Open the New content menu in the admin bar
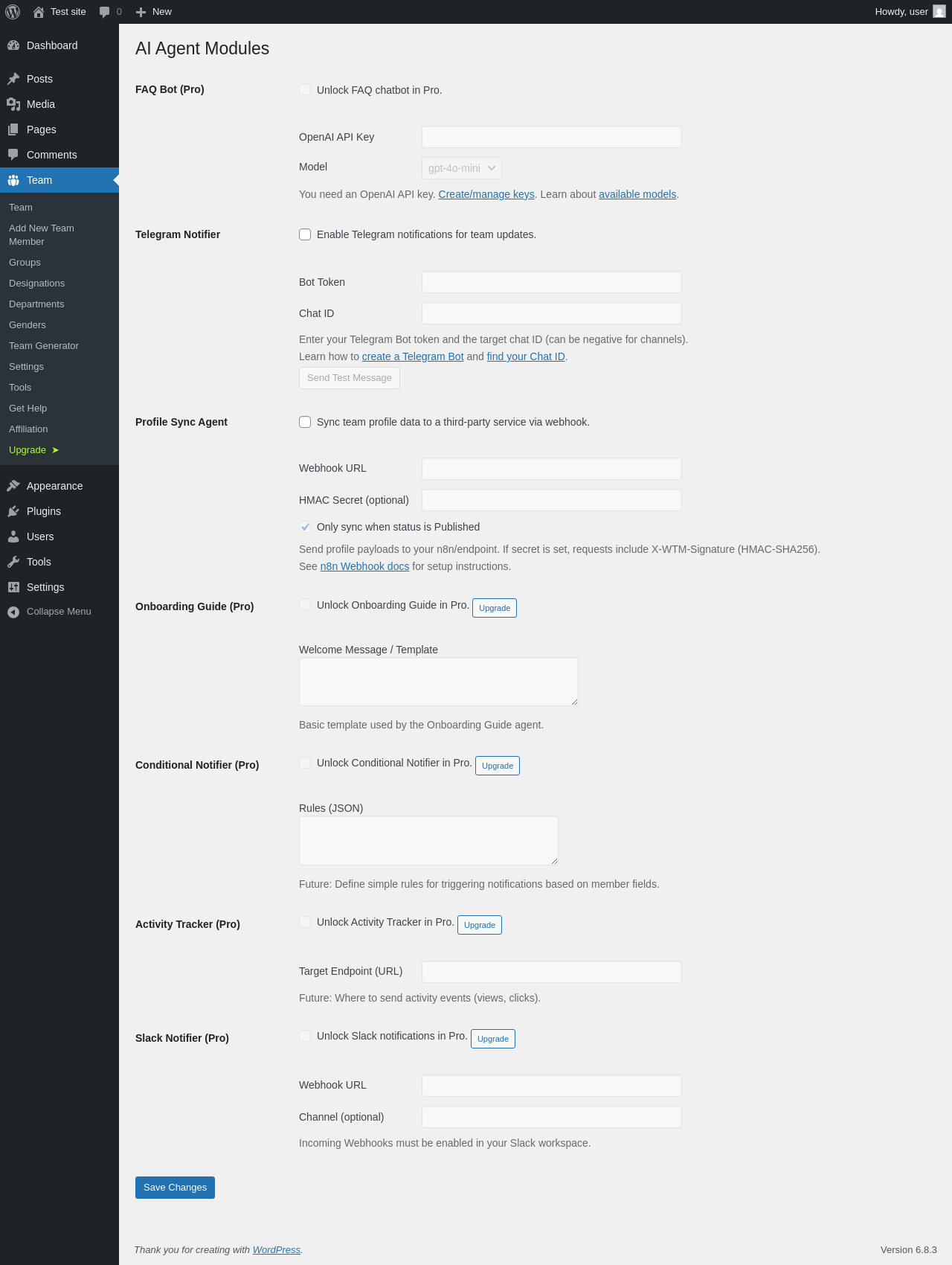Screen dimensions: 952x1265 point(154,12)
